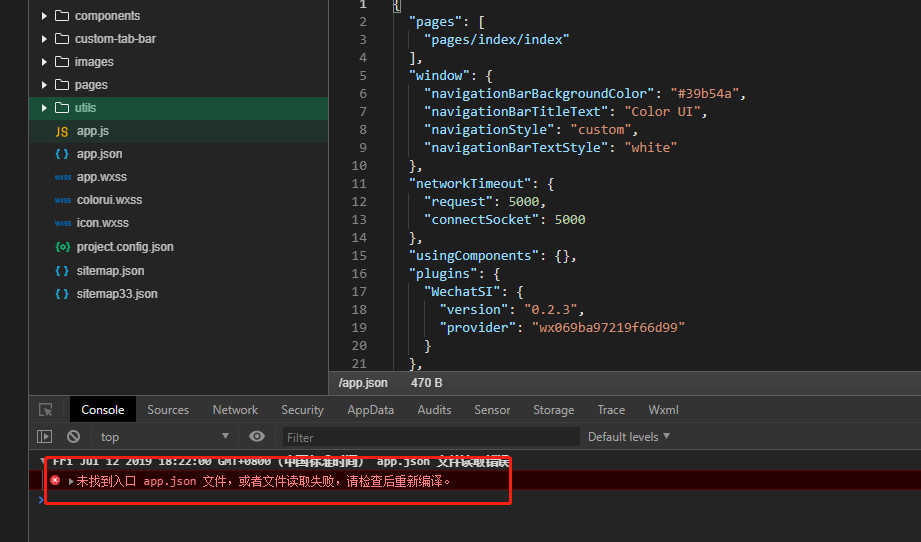Screen dimensions: 921x542
Task: Focus the console Filter field
Action: [x=431, y=437]
